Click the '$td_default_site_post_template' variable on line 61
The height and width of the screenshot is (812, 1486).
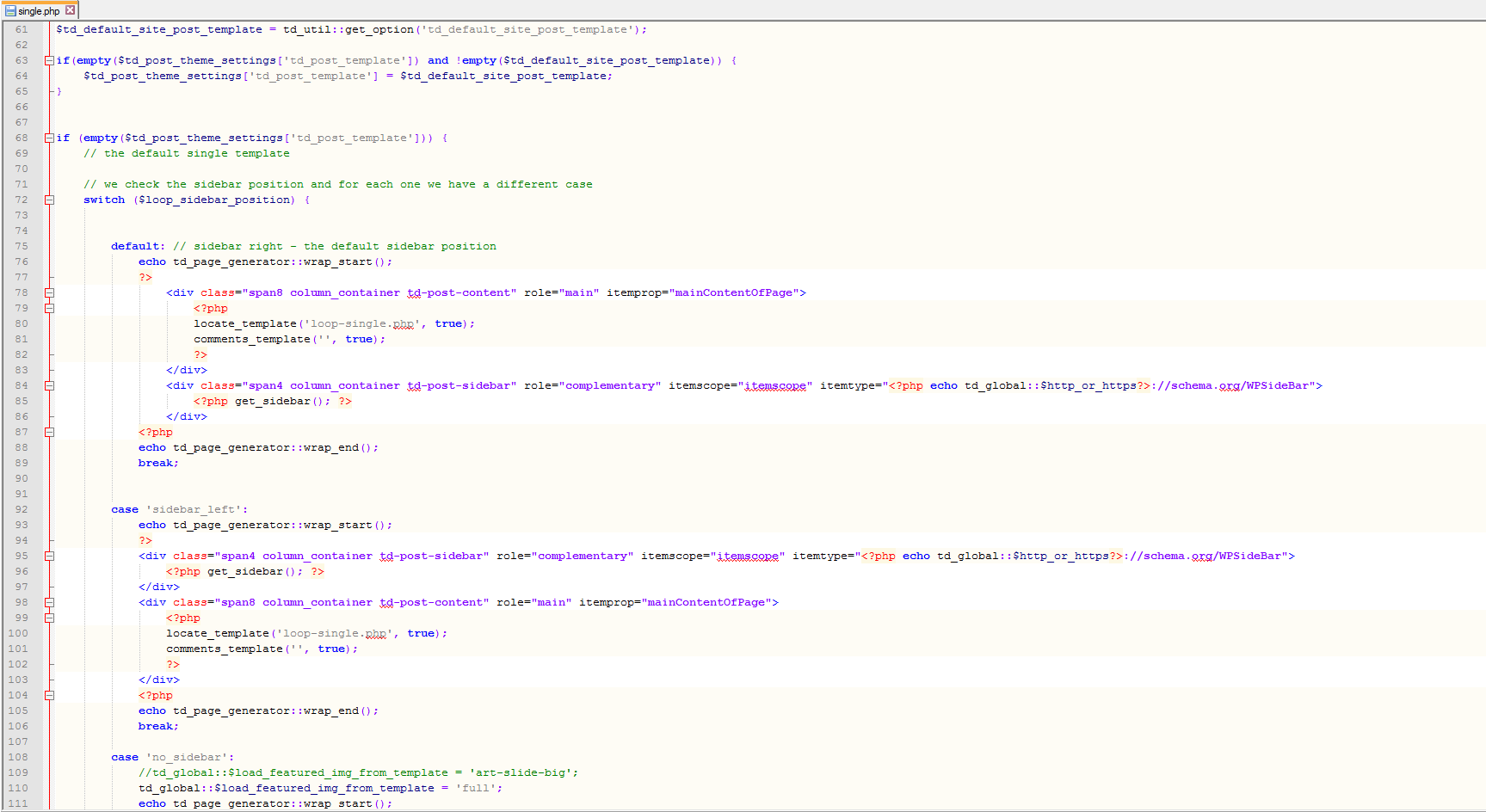(159, 29)
